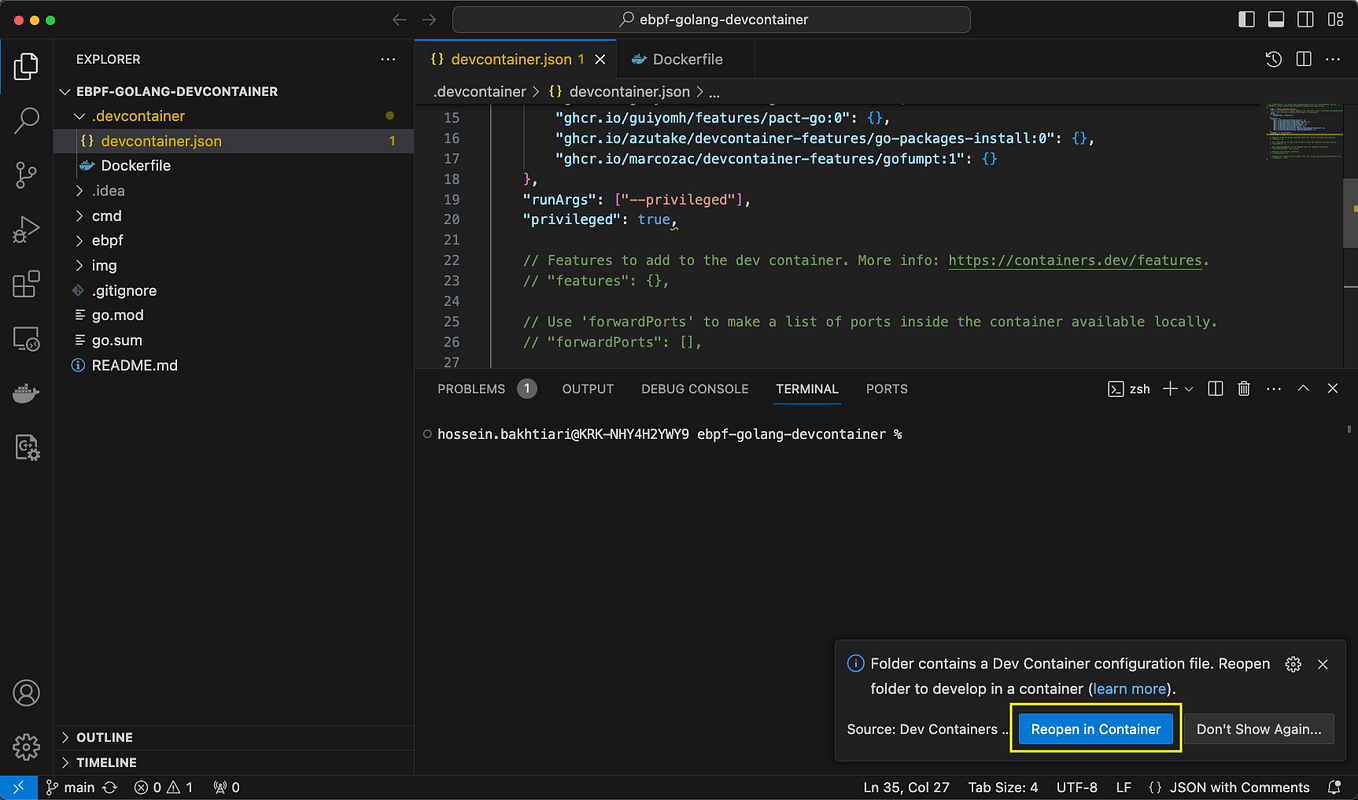
Task: Select the Run and Debug icon
Action: [26, 229]
